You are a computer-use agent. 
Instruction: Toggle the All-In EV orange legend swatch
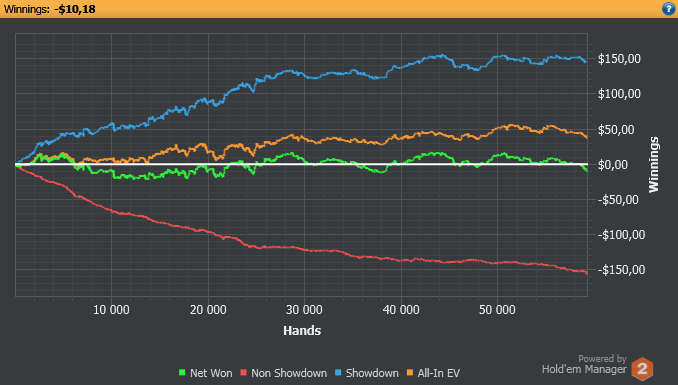pos(410,372)
